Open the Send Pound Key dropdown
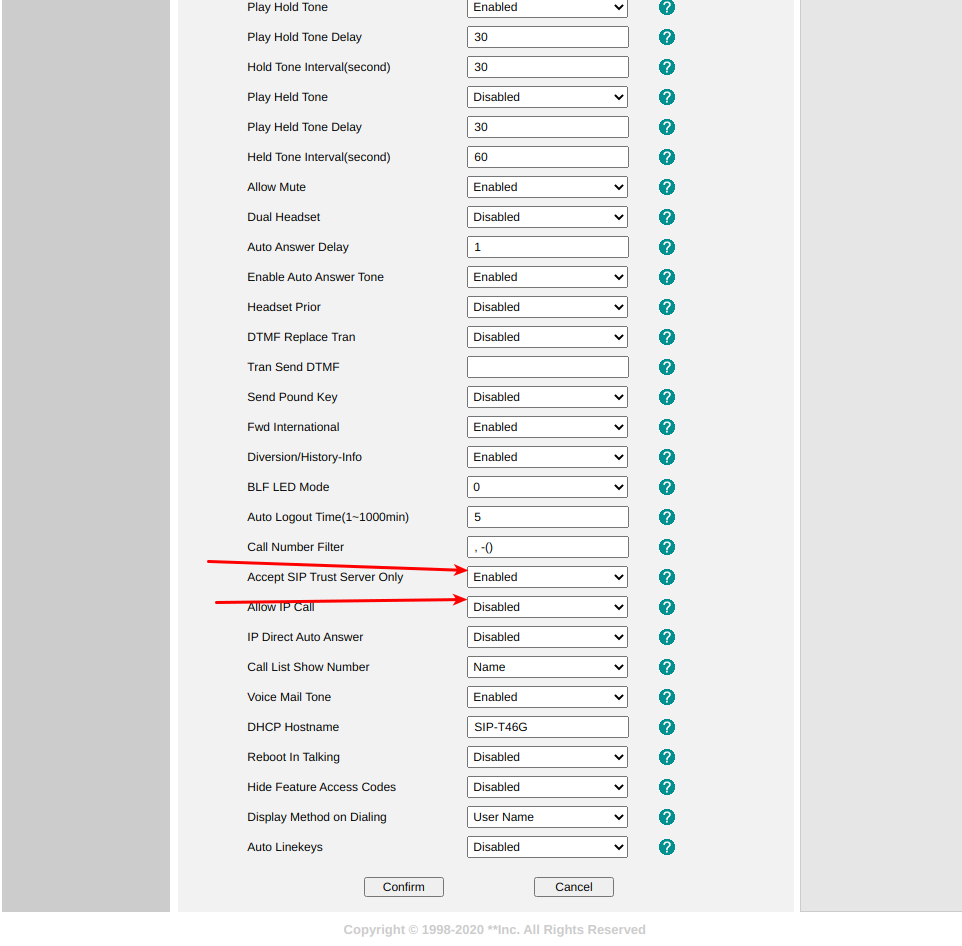 click(x=547, y=397)
